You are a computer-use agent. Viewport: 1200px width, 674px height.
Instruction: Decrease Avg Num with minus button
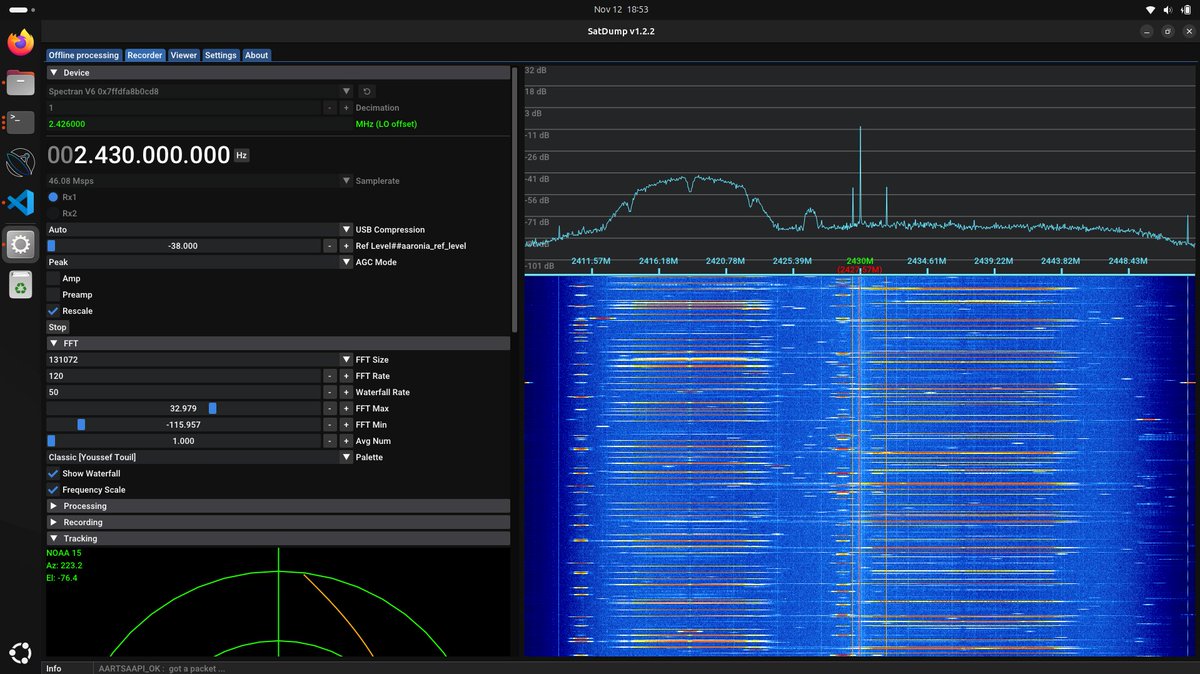(330, 441)
